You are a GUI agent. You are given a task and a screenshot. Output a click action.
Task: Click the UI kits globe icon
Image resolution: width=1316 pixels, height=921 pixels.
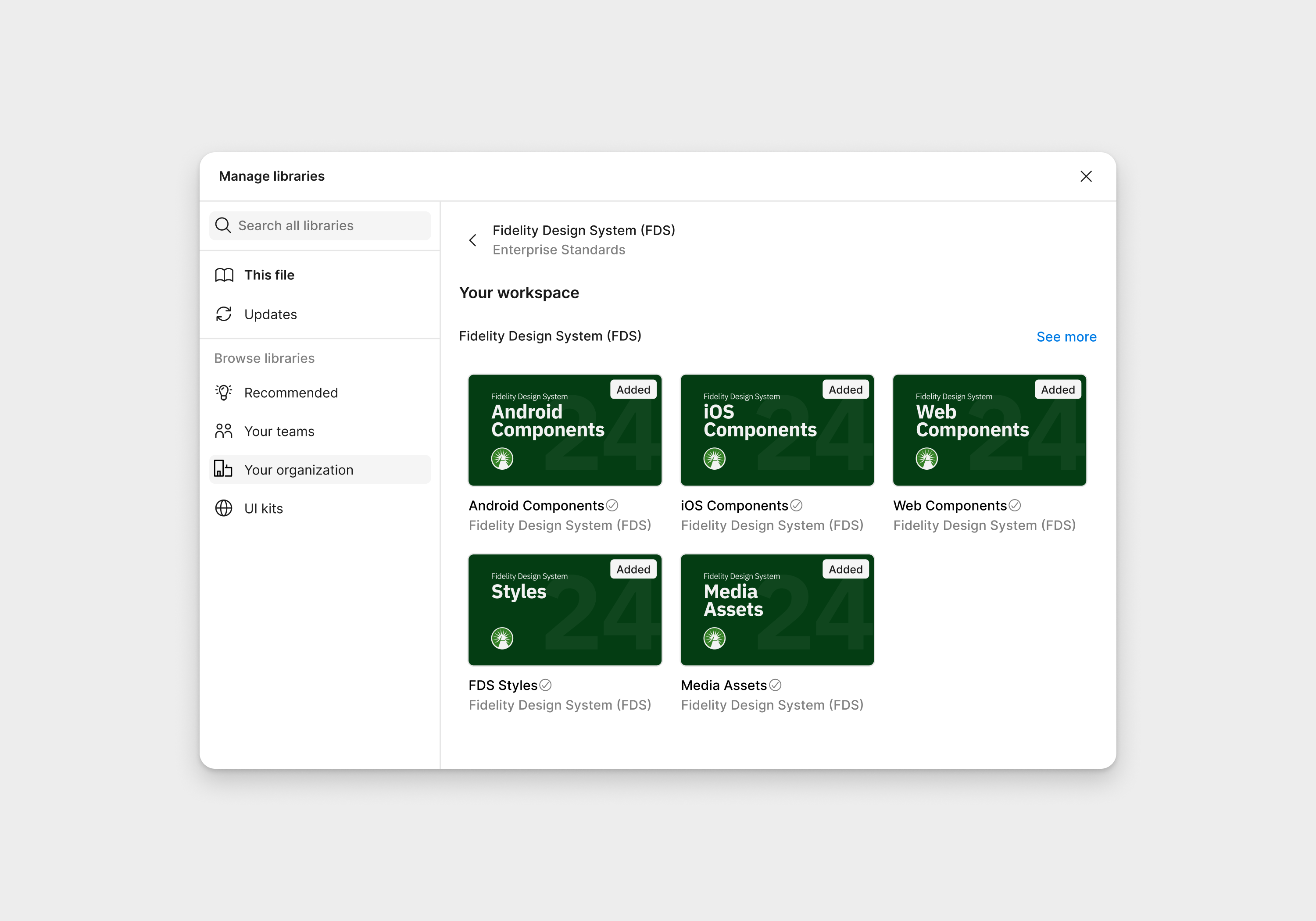point(224,508)
